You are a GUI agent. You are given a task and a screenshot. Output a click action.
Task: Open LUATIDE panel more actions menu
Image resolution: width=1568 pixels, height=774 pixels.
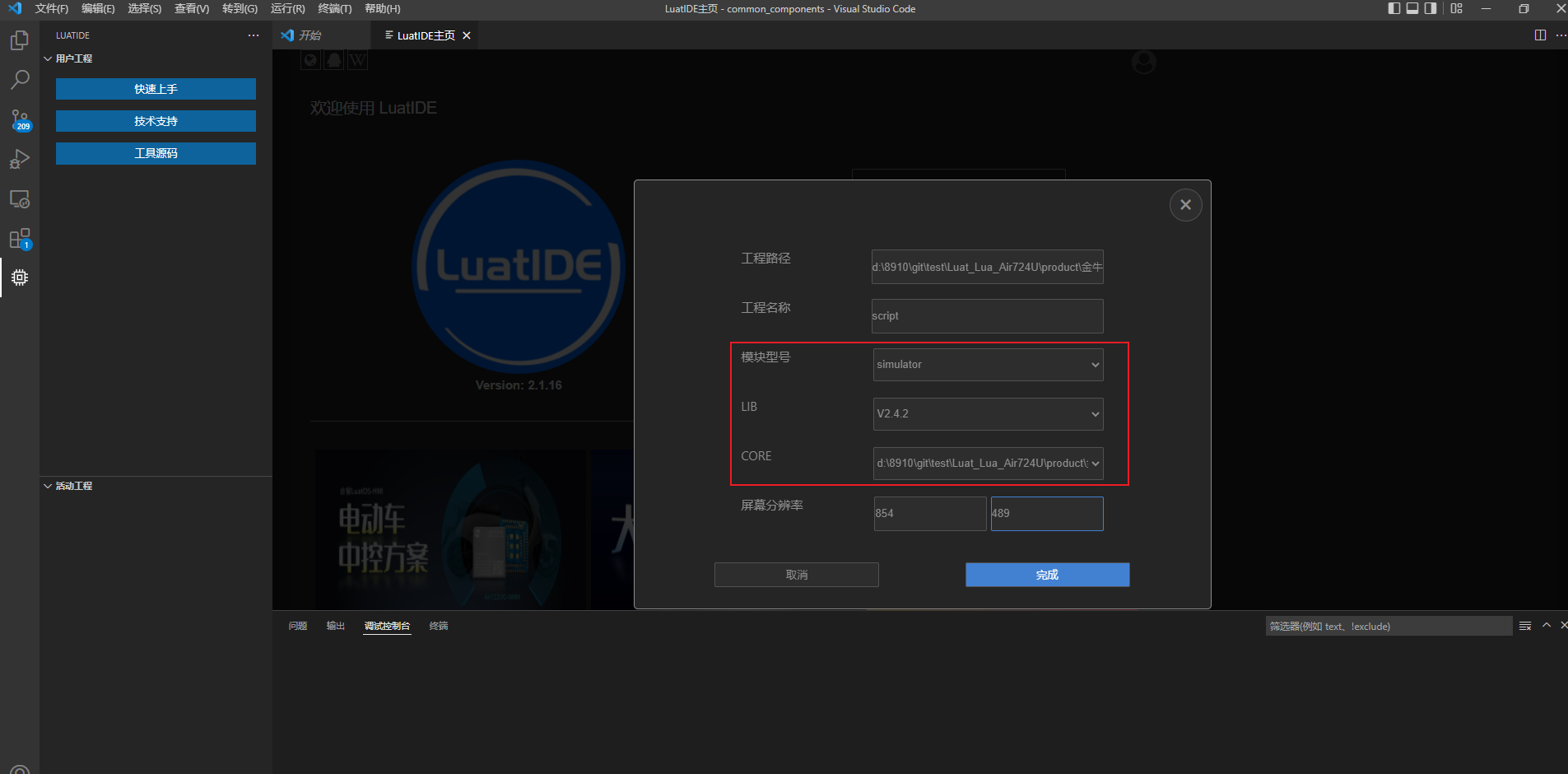(x=254, y=35)
